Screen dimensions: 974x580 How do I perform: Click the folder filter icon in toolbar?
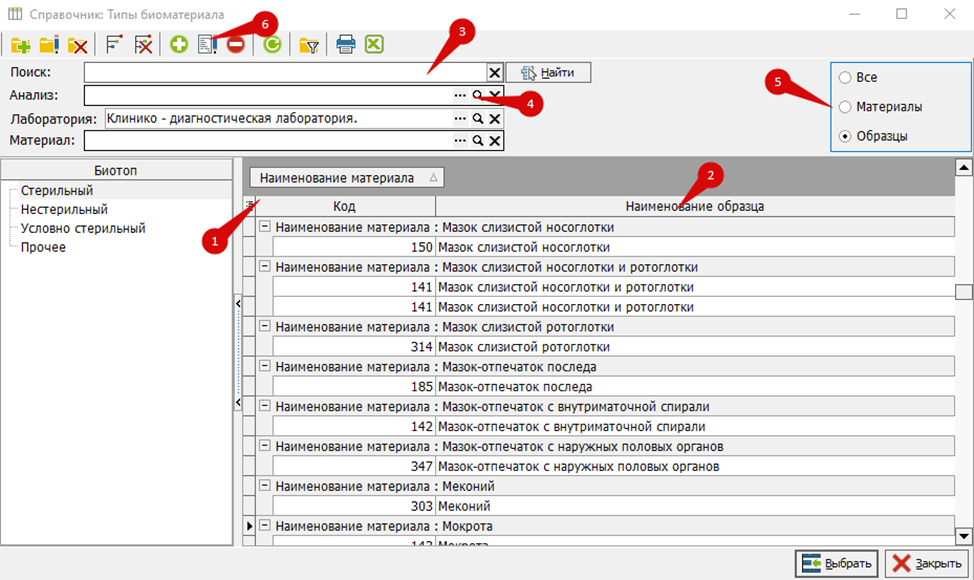pyautogui.click(x=309, y=45)
